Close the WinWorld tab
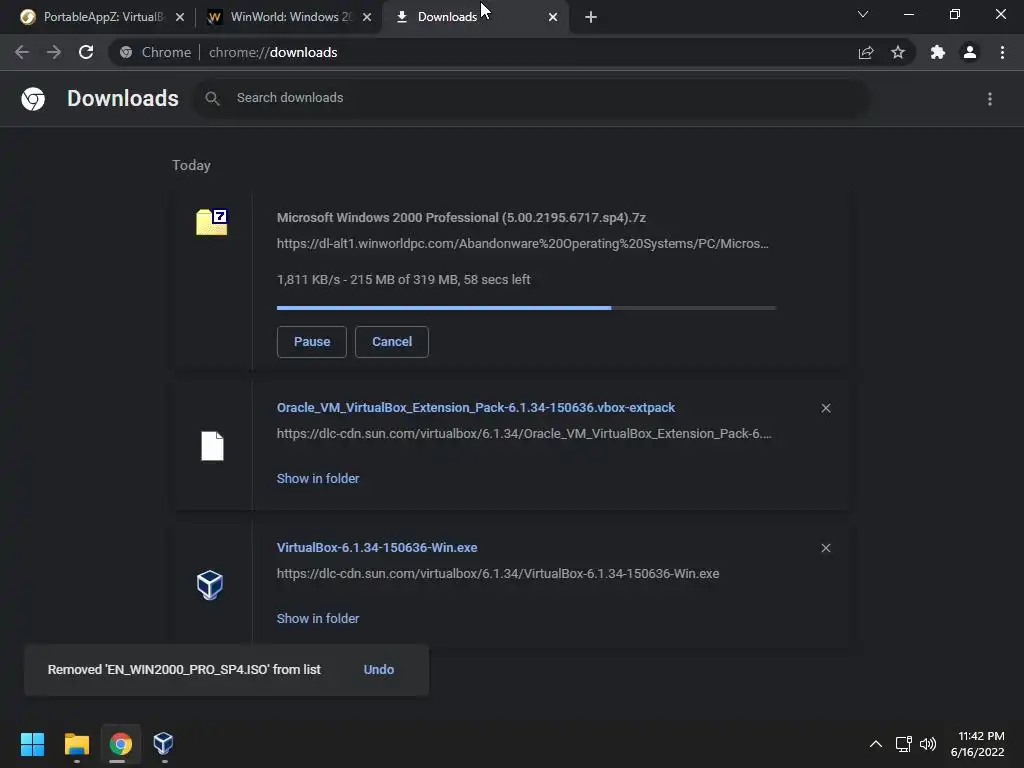This screenshot has width=1024, height=768. coord(367,17)
